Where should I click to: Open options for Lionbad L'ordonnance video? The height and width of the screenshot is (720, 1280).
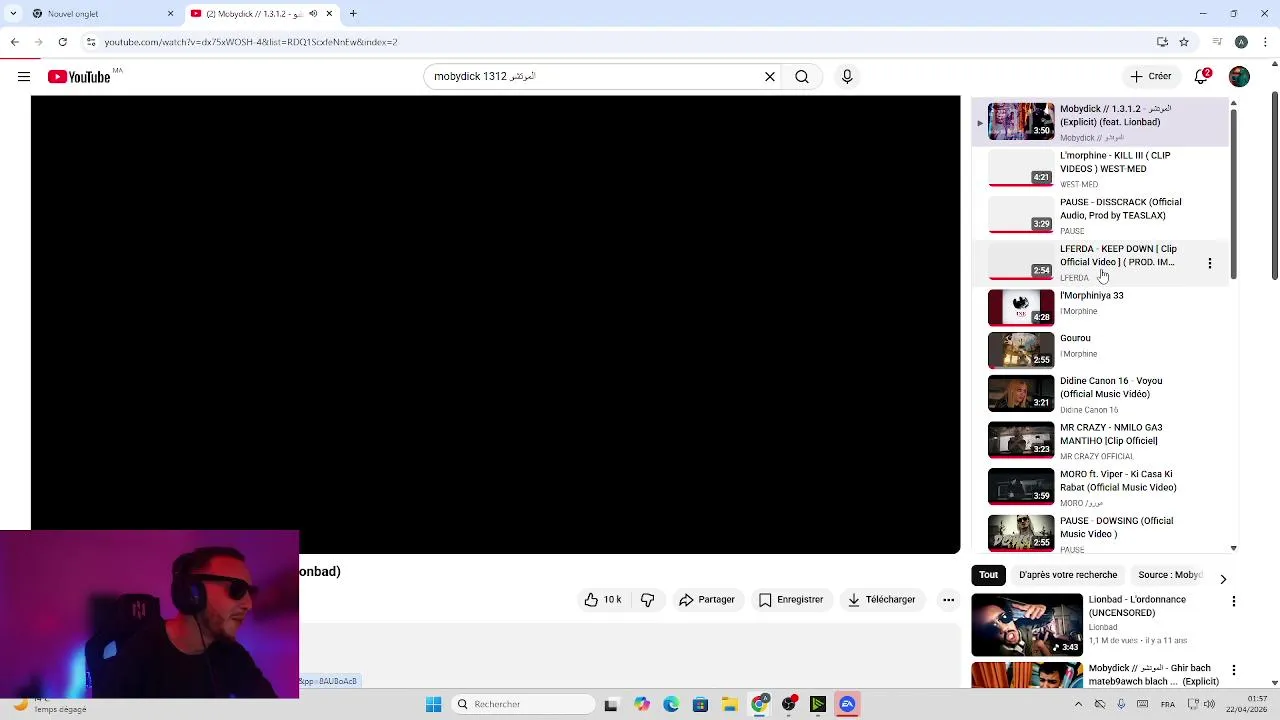click(1234, 601)
